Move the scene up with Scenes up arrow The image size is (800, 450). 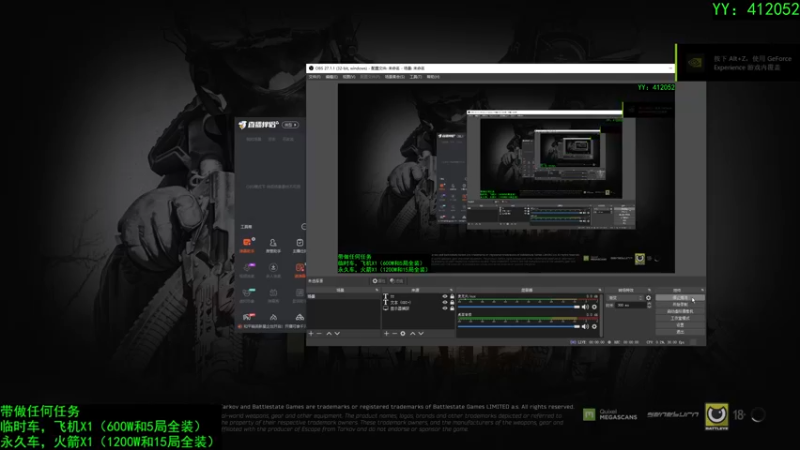pos(329,334)
